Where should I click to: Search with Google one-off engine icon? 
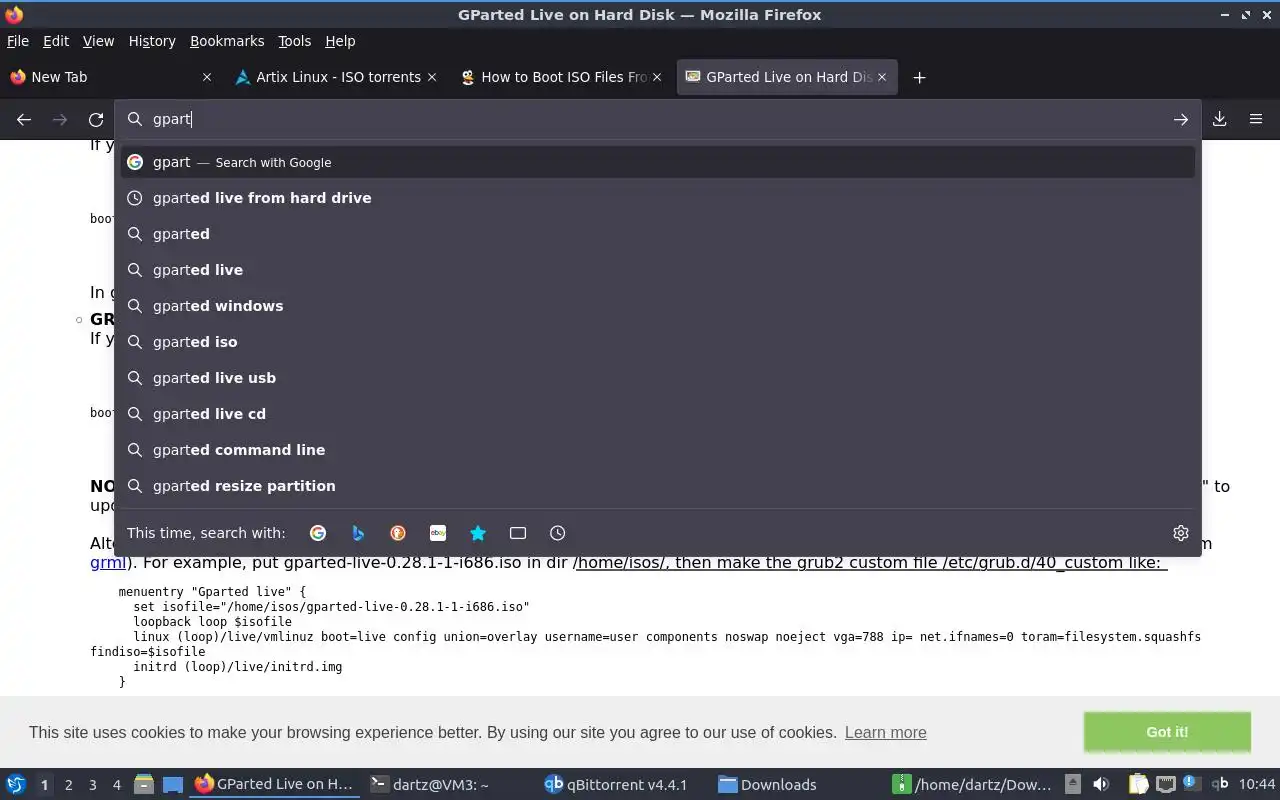(318, 533)
